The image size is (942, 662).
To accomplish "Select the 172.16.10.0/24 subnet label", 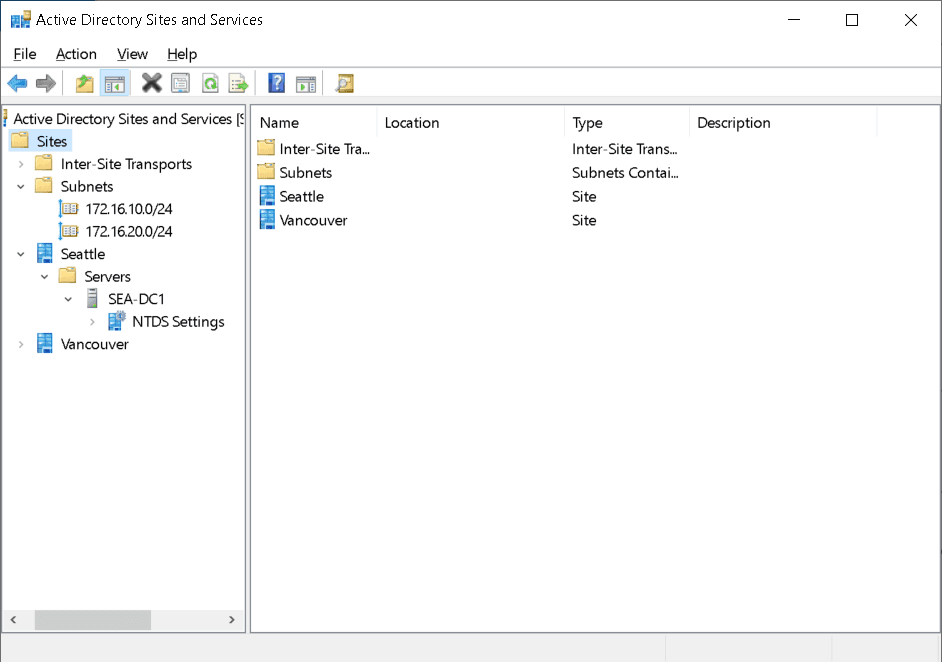I will click(129, 209).
